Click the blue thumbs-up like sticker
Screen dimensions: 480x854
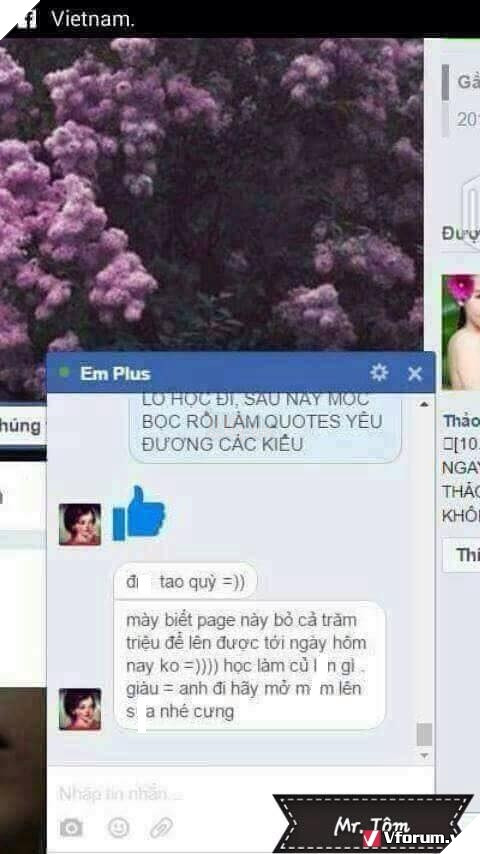(x=138, y=514)
